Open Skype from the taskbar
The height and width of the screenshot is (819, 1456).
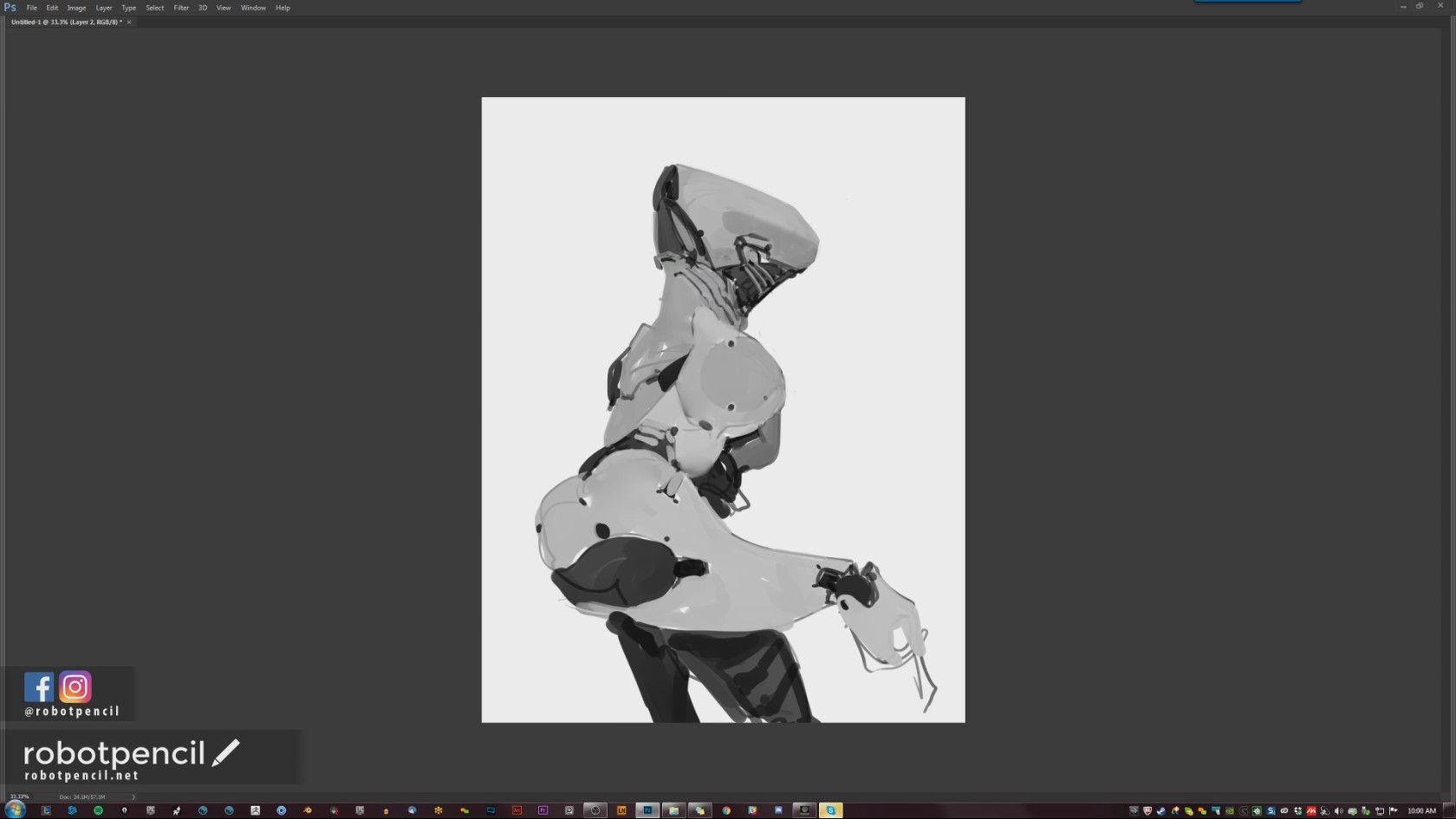(x=830, y=810)
